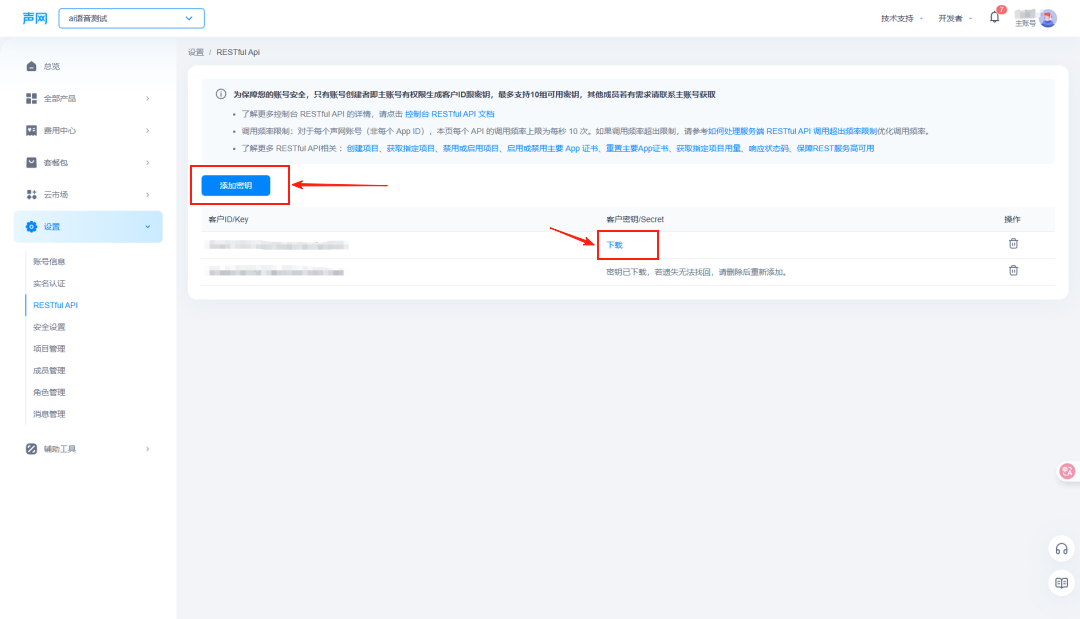Open the 技术支持 dropdown
The height and width of the screenshot is (619, 1080).
(x=902, y=19)
